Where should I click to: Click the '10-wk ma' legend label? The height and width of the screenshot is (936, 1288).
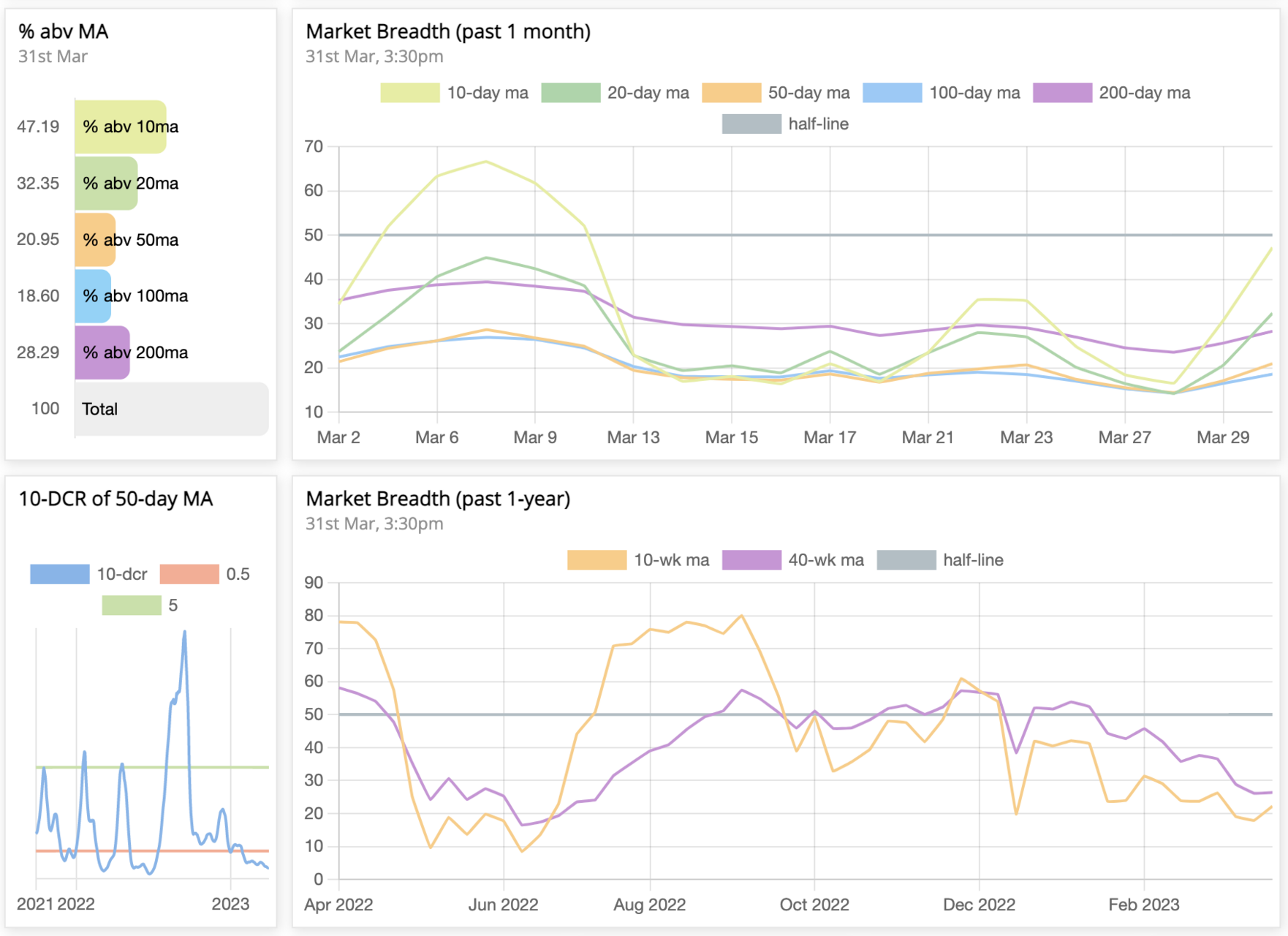pyautogui.click(x=671, y=560)
